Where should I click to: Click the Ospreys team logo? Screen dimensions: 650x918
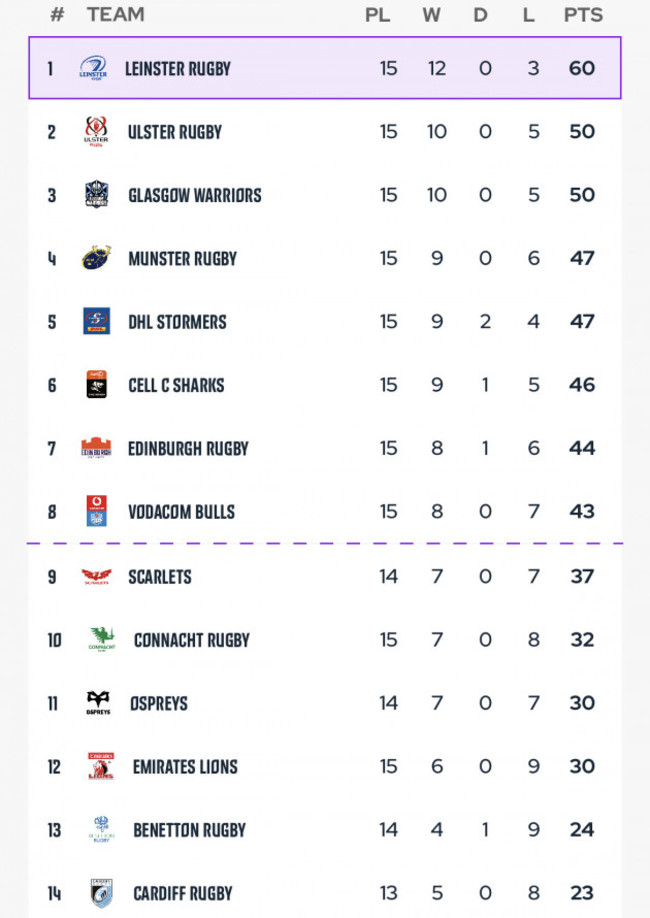[96, 703]
